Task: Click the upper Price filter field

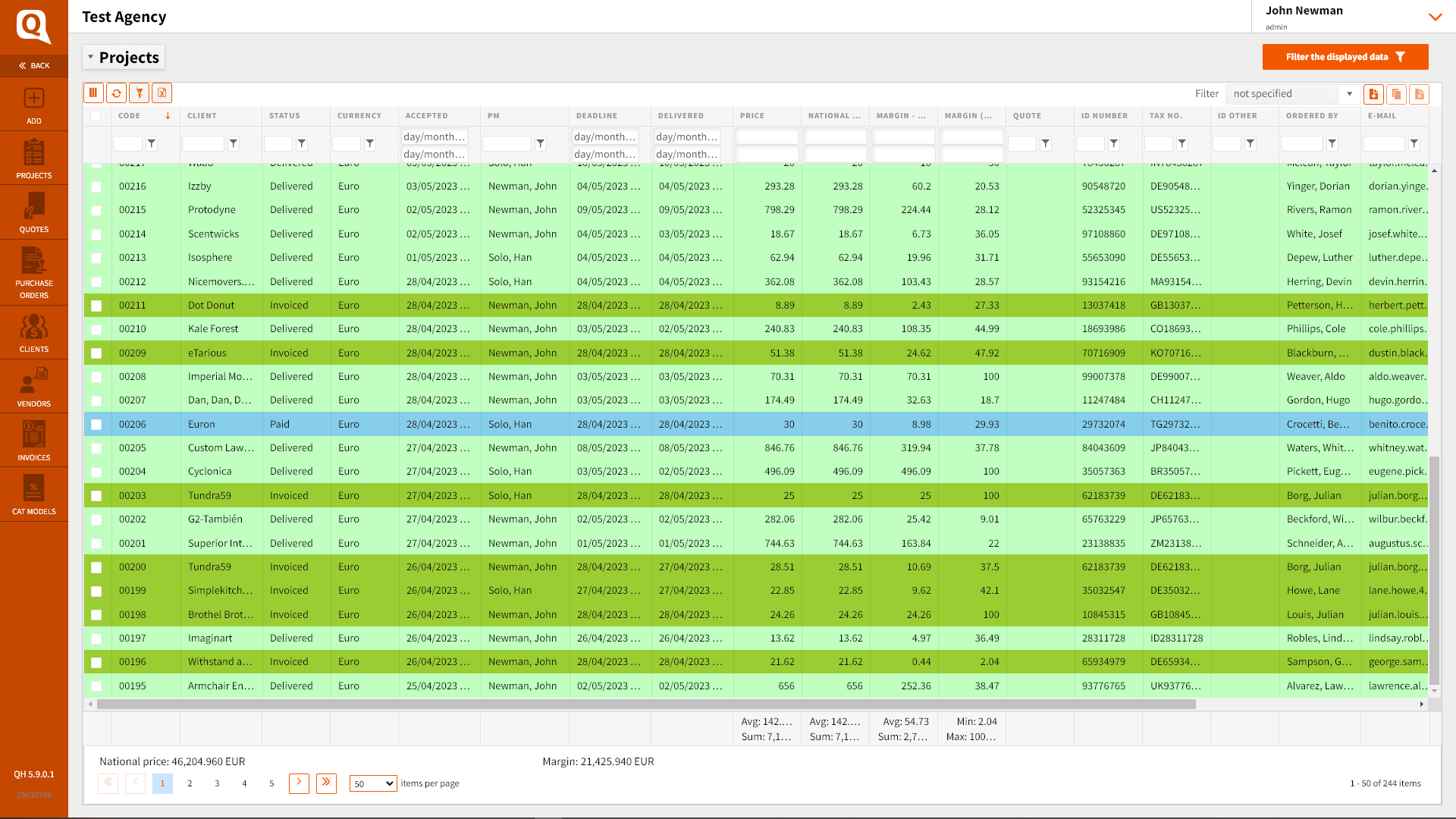Action: 767,136
